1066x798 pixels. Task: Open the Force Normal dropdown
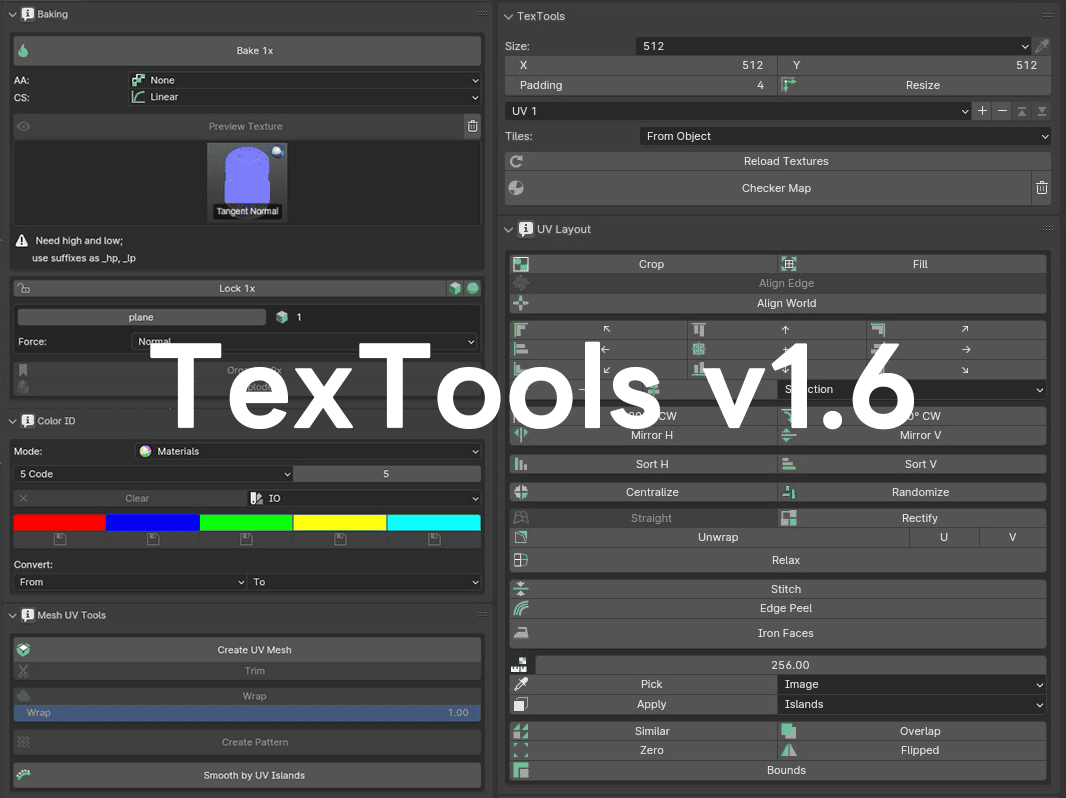(304, 342)
